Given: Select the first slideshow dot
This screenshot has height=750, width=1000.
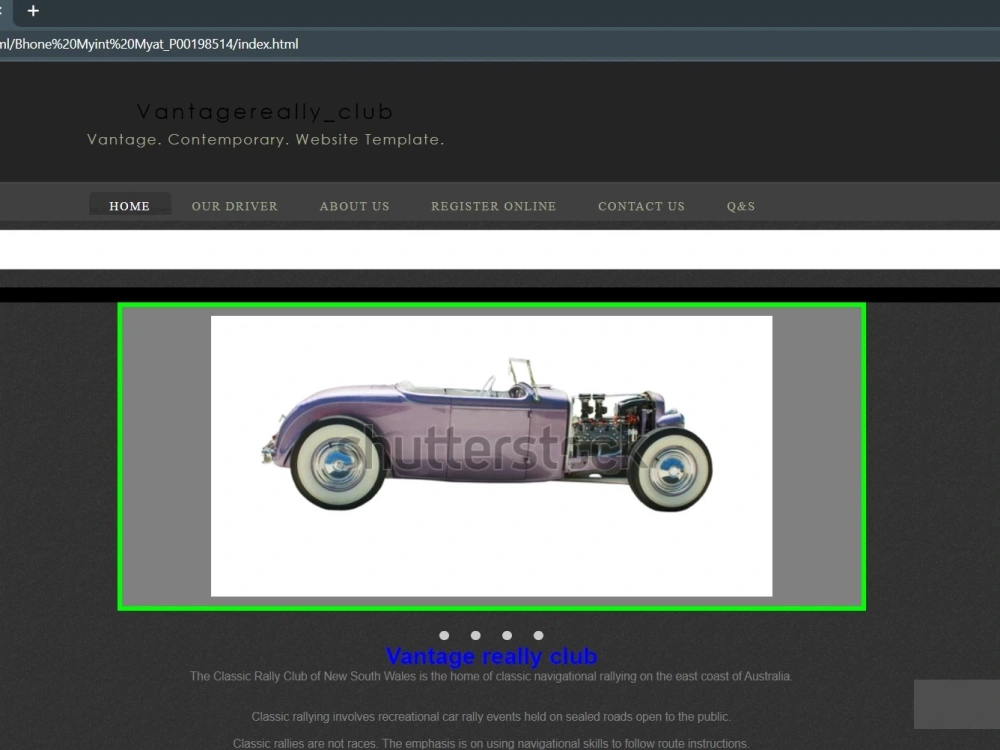Looking at the screenshot, I should (x=445, y=635).
